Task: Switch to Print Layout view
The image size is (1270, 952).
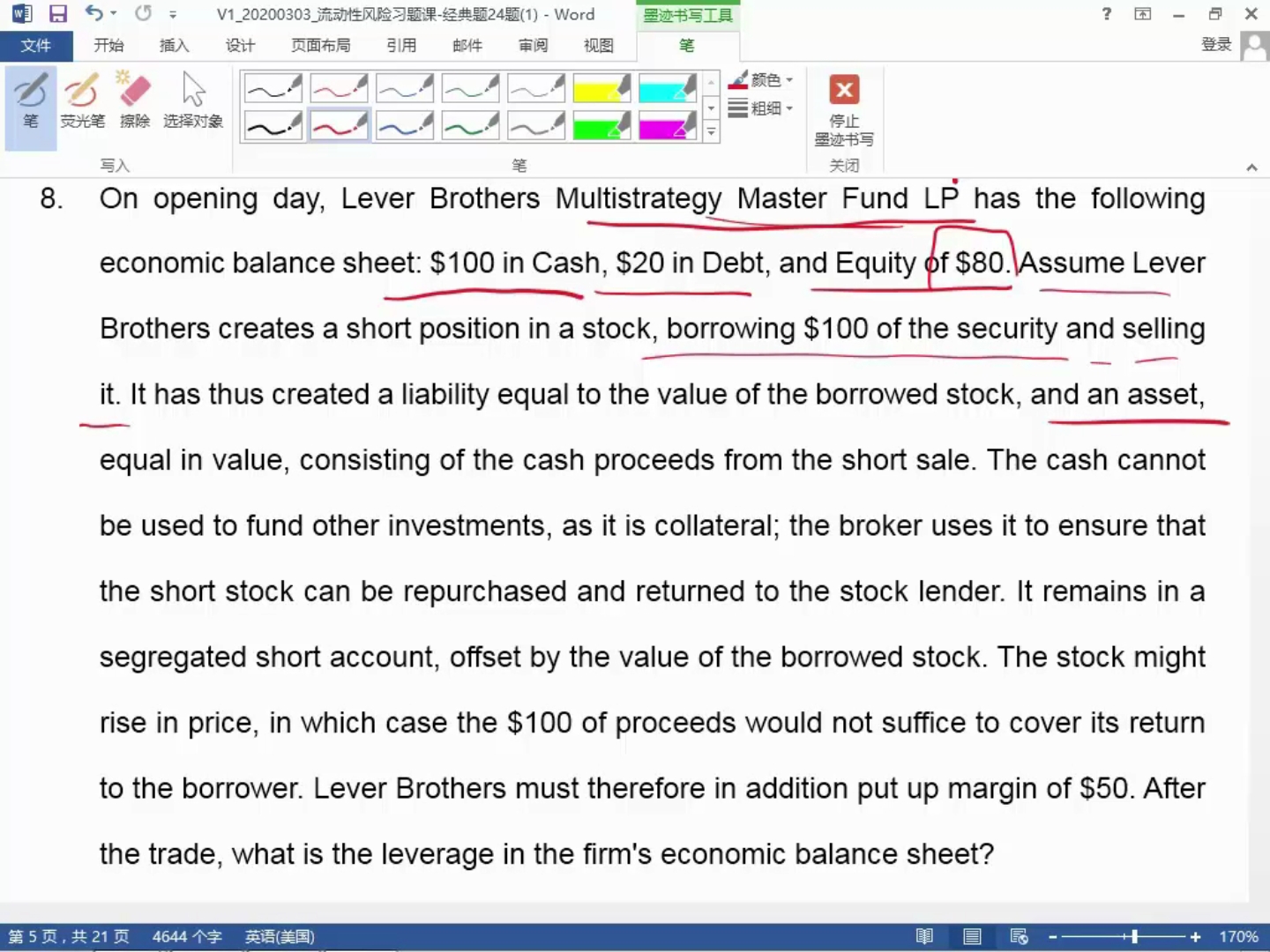Action: (972, 936)
